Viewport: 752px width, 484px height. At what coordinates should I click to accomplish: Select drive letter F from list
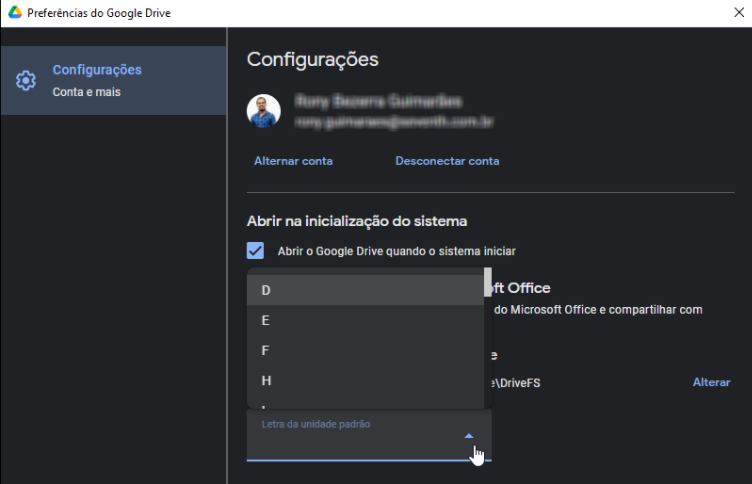coord(365,350)
